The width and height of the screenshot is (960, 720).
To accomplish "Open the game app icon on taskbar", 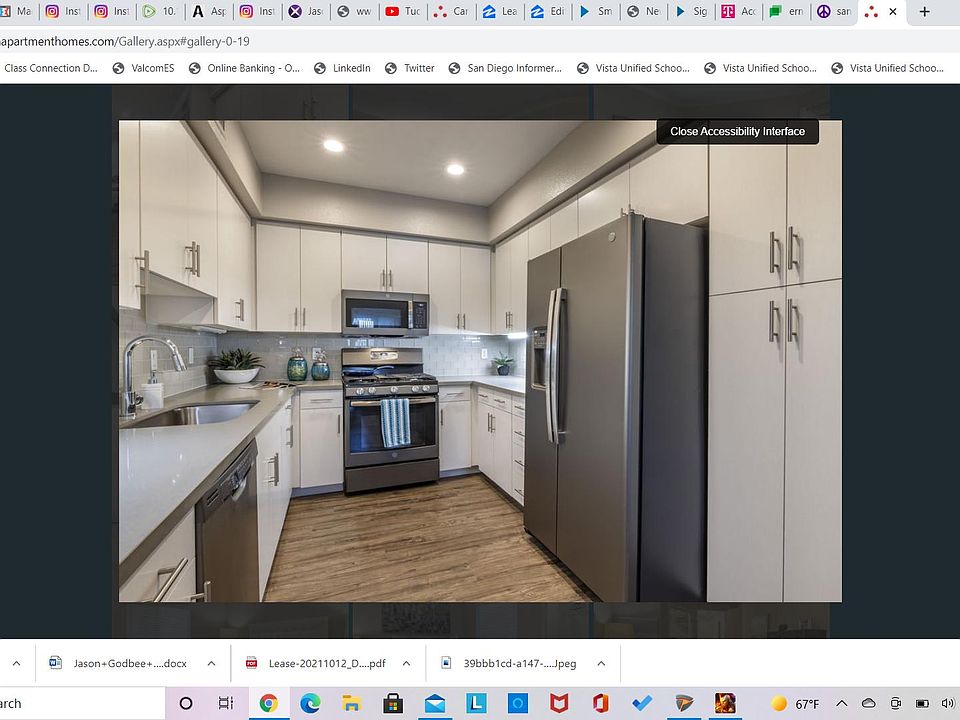I will 725,703.
